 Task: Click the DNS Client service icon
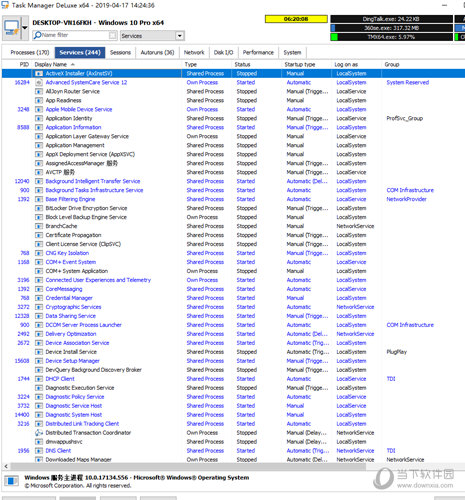pyautogui.click(x=39, y=451)
